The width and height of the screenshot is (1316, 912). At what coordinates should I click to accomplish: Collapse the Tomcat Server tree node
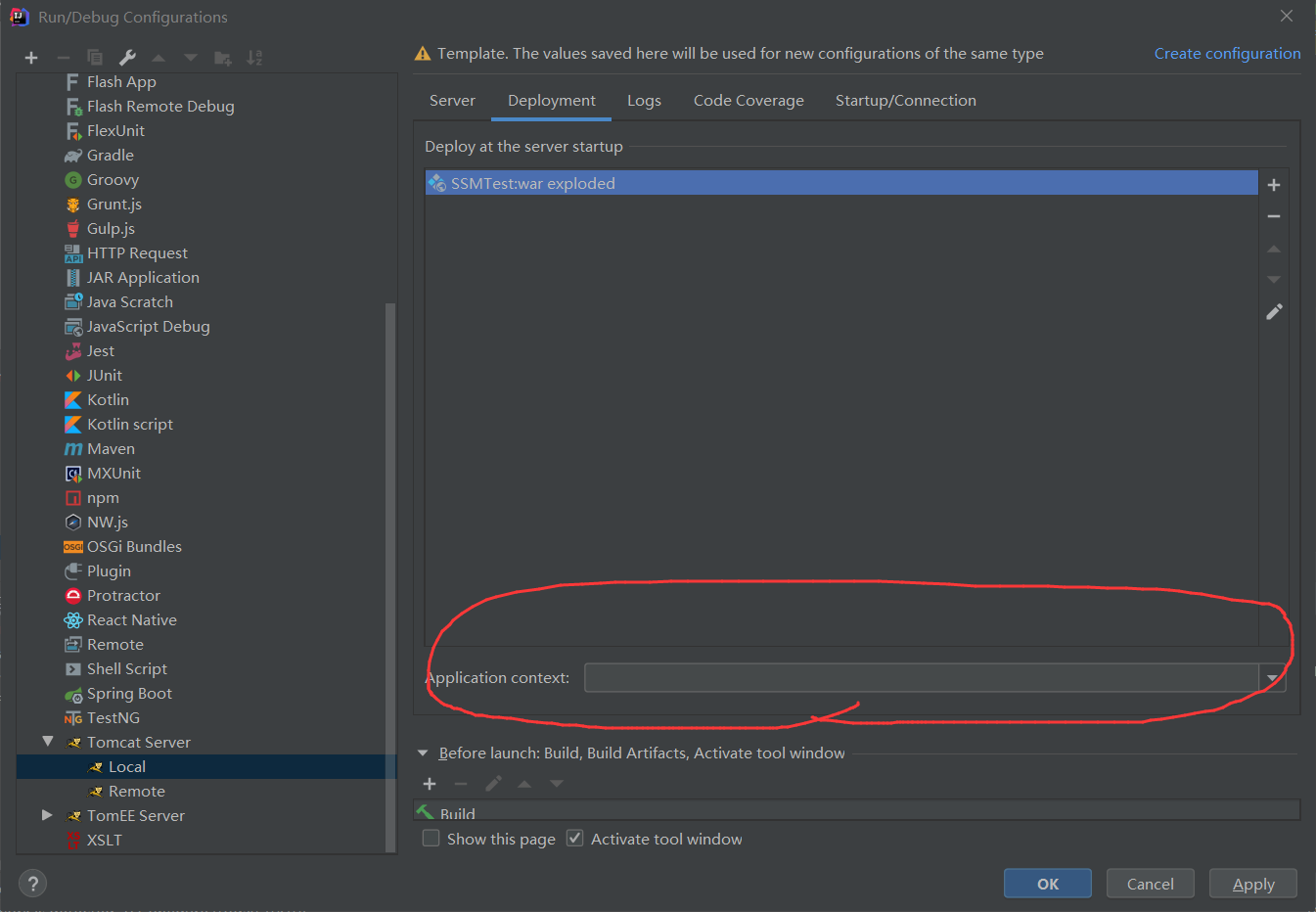[x=47, y=742]
